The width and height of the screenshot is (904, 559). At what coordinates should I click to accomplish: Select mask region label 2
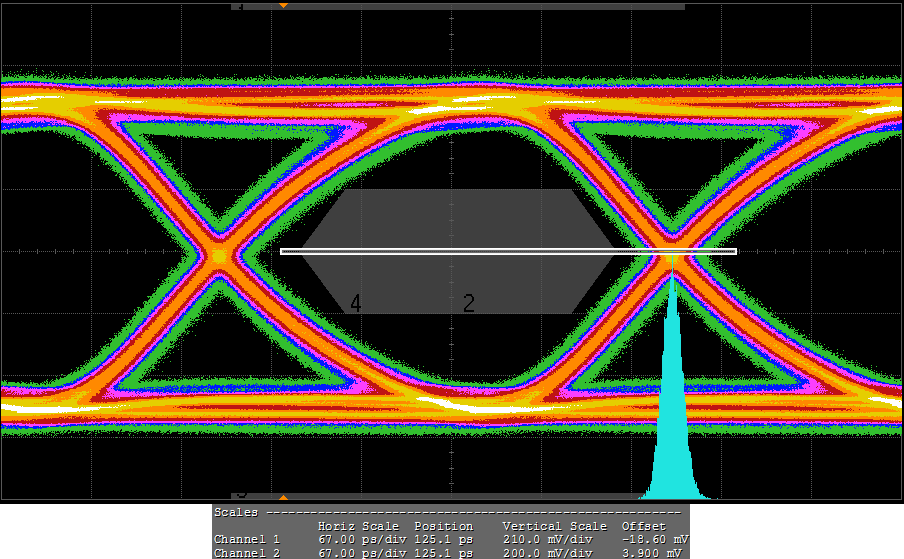pyautogui.click(x=468, y=304)
